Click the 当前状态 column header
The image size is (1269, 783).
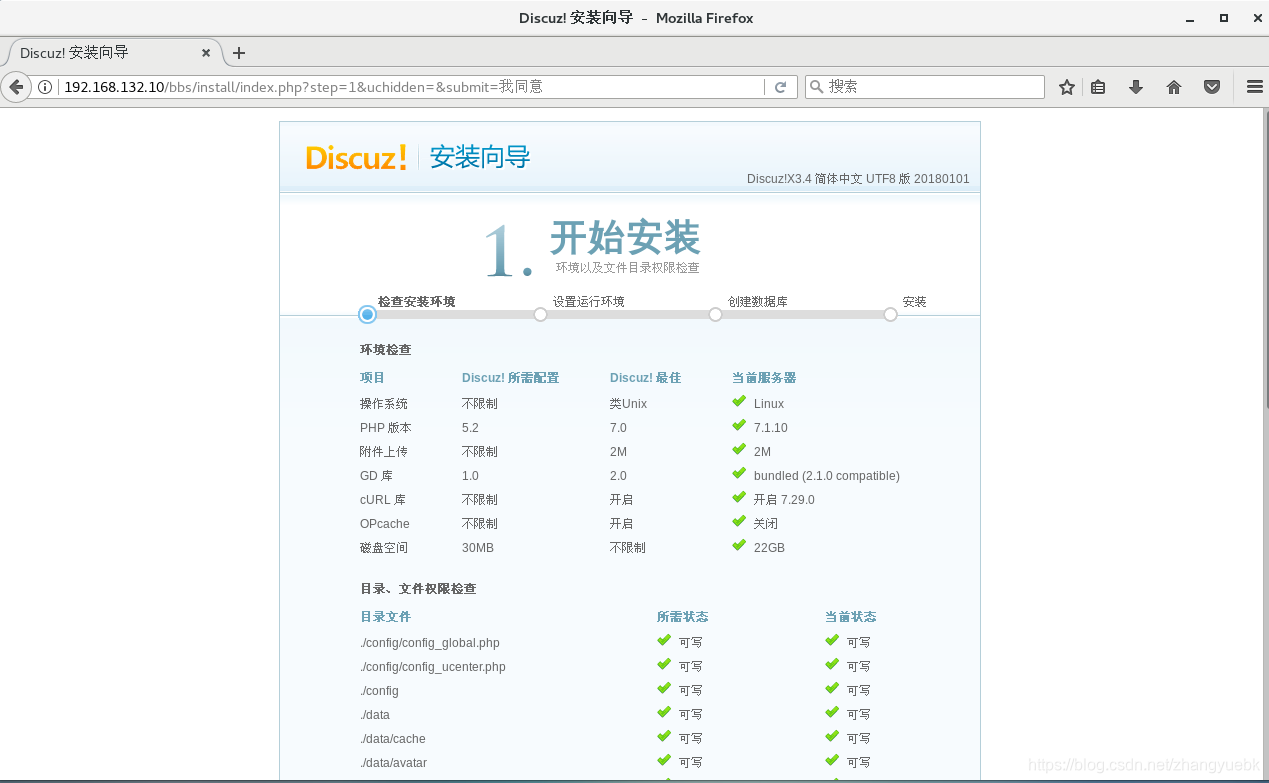click(x=850, y=617)
